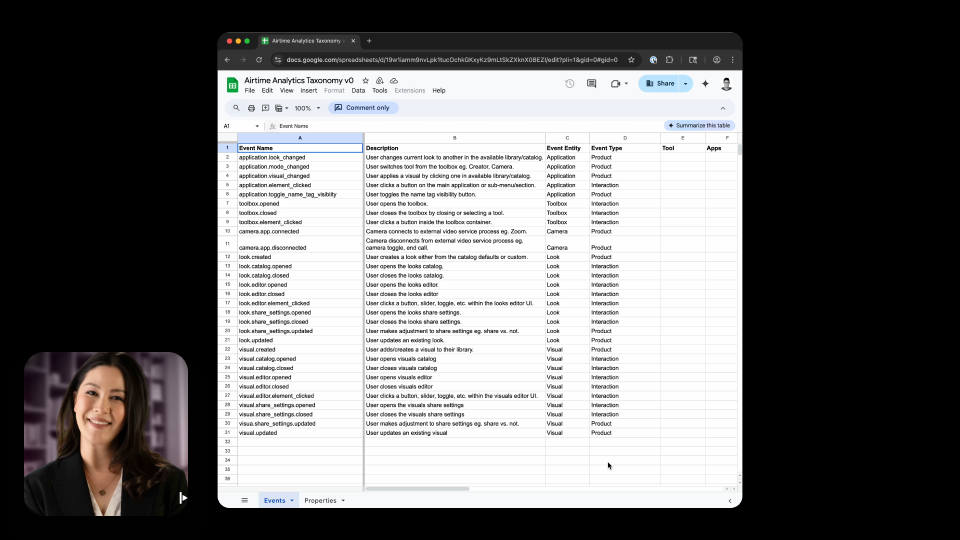Click the print icon in toolbar

pos(251,108)
